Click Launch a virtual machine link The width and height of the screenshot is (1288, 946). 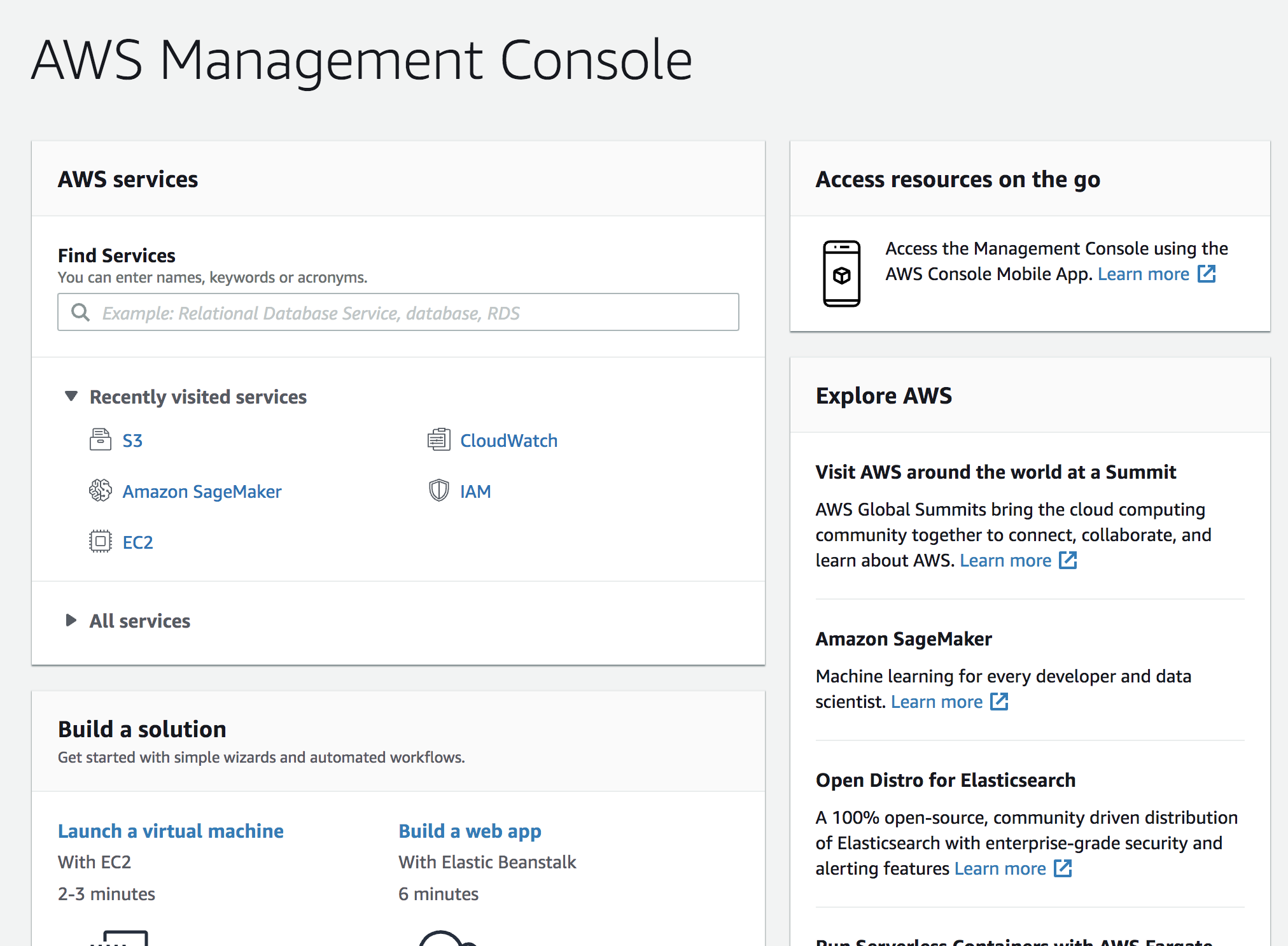171,831
